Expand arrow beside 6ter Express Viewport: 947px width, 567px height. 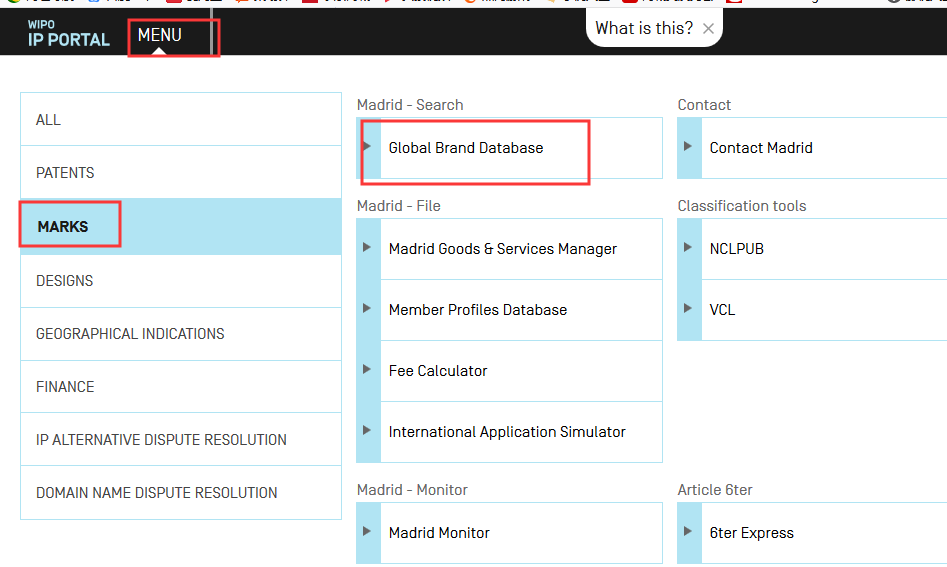pyautogui.click(x=687, y=531)
